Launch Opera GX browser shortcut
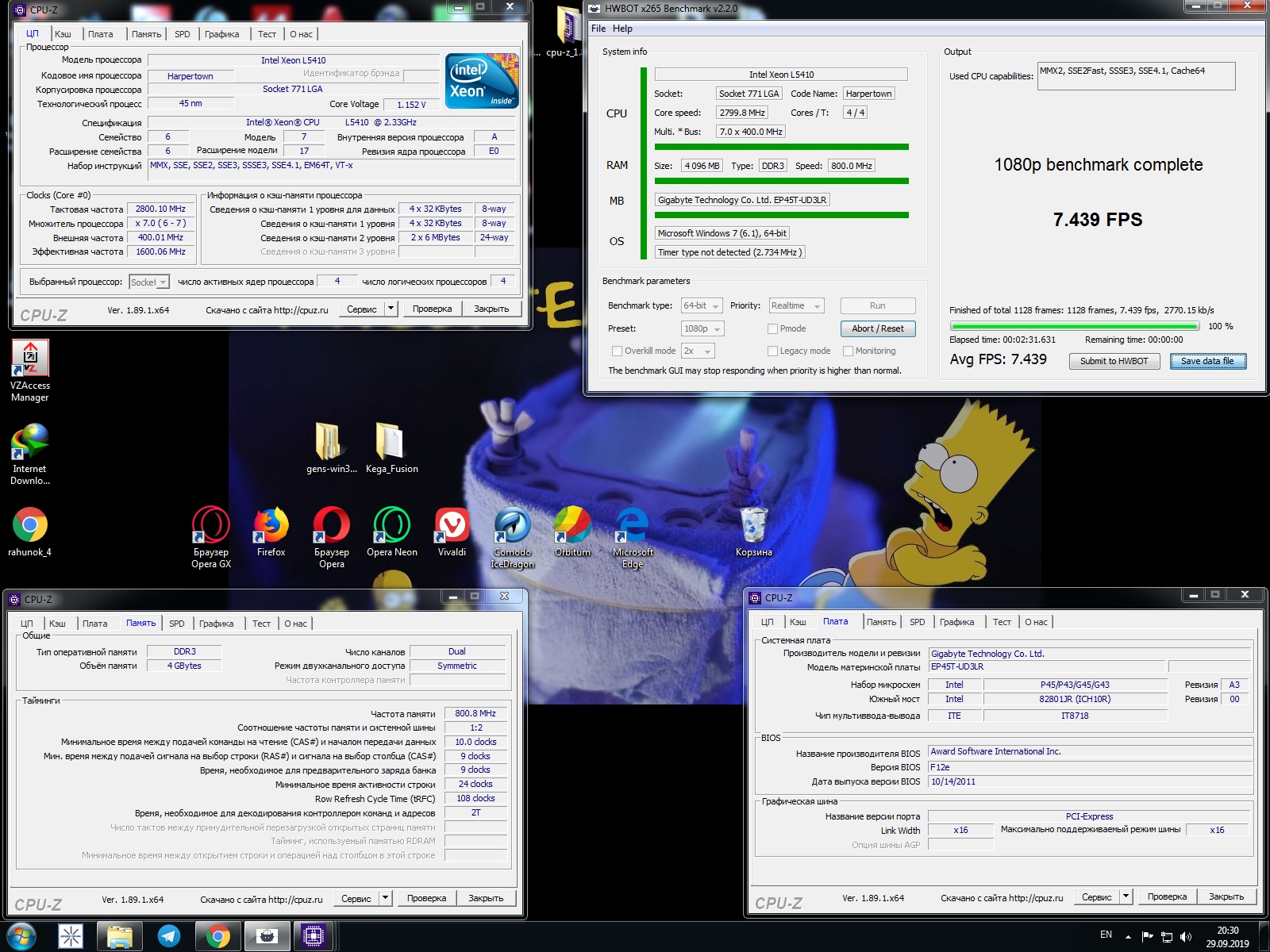 (x=211, y=537)
